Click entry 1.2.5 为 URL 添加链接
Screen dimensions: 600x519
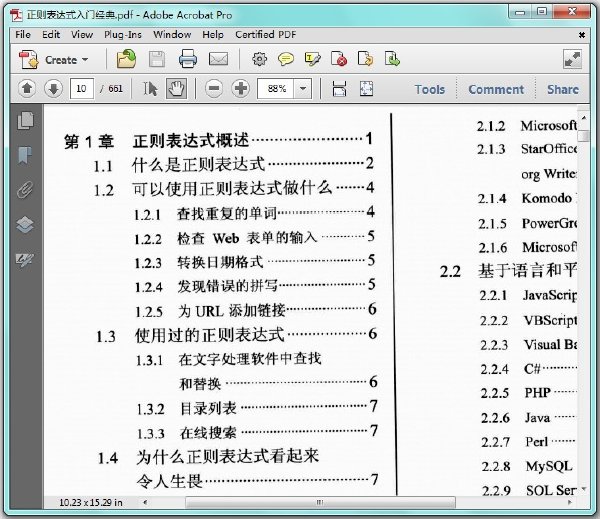(x=256, y=310)
